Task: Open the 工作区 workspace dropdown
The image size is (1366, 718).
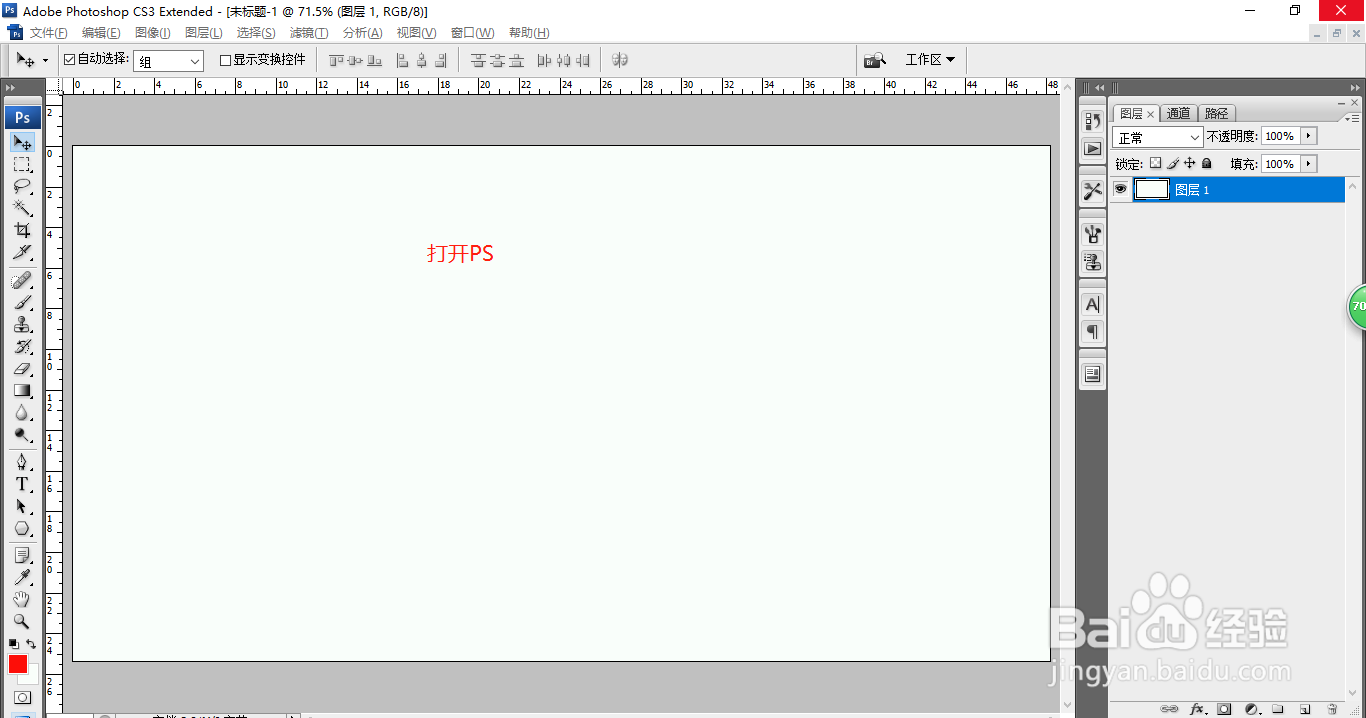Action: pos(930,60)
